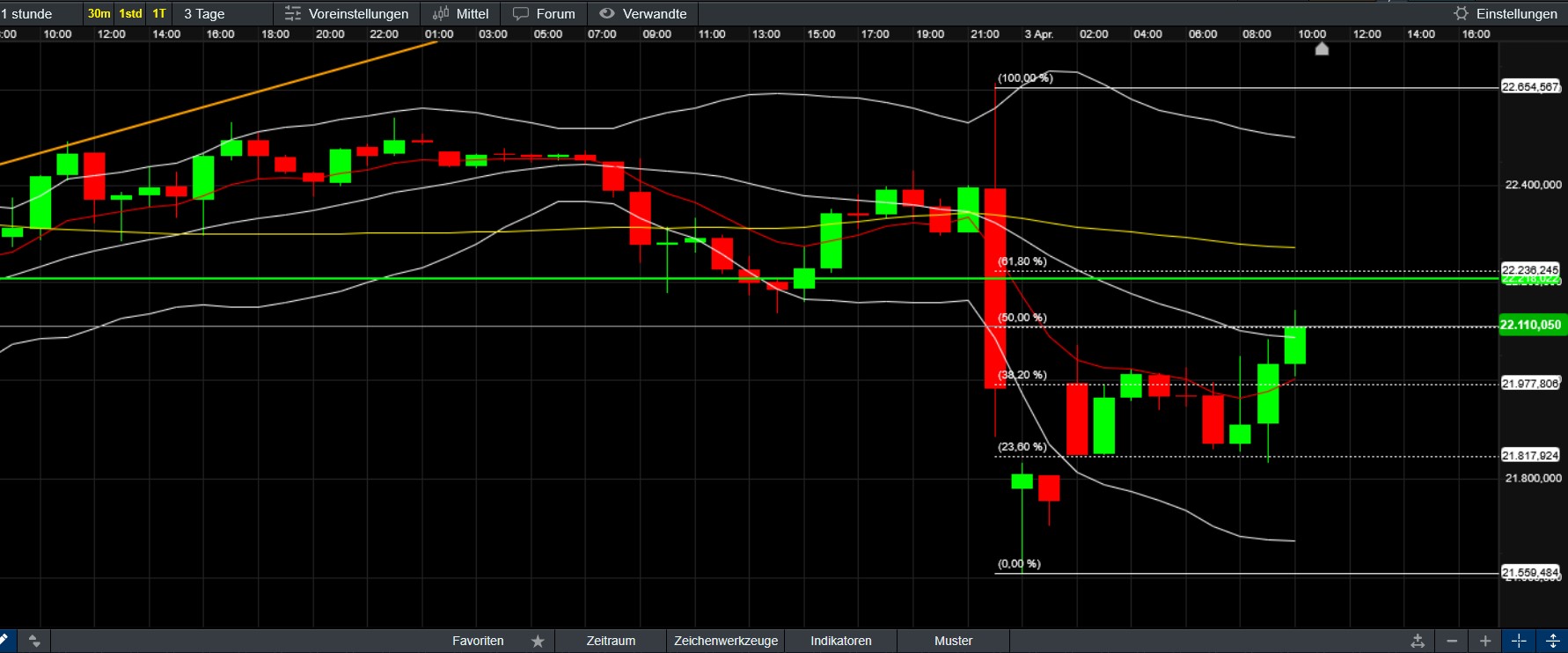1568x653 pixels.
Task: Click the Fibonacci 100,00 % label
Action: (x=1025, y=78)
